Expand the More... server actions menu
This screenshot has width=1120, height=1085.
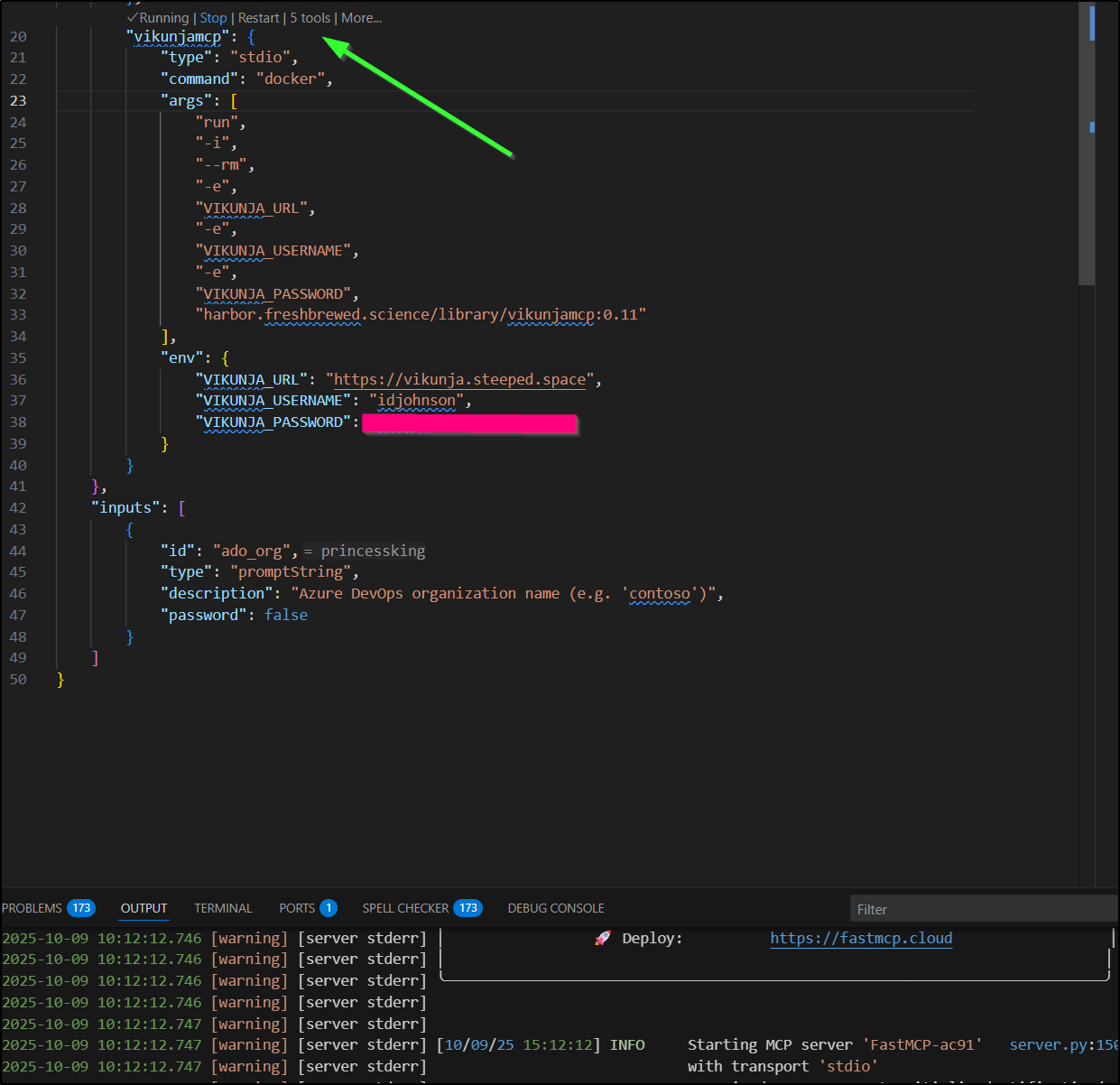click(x=361, y=18)
